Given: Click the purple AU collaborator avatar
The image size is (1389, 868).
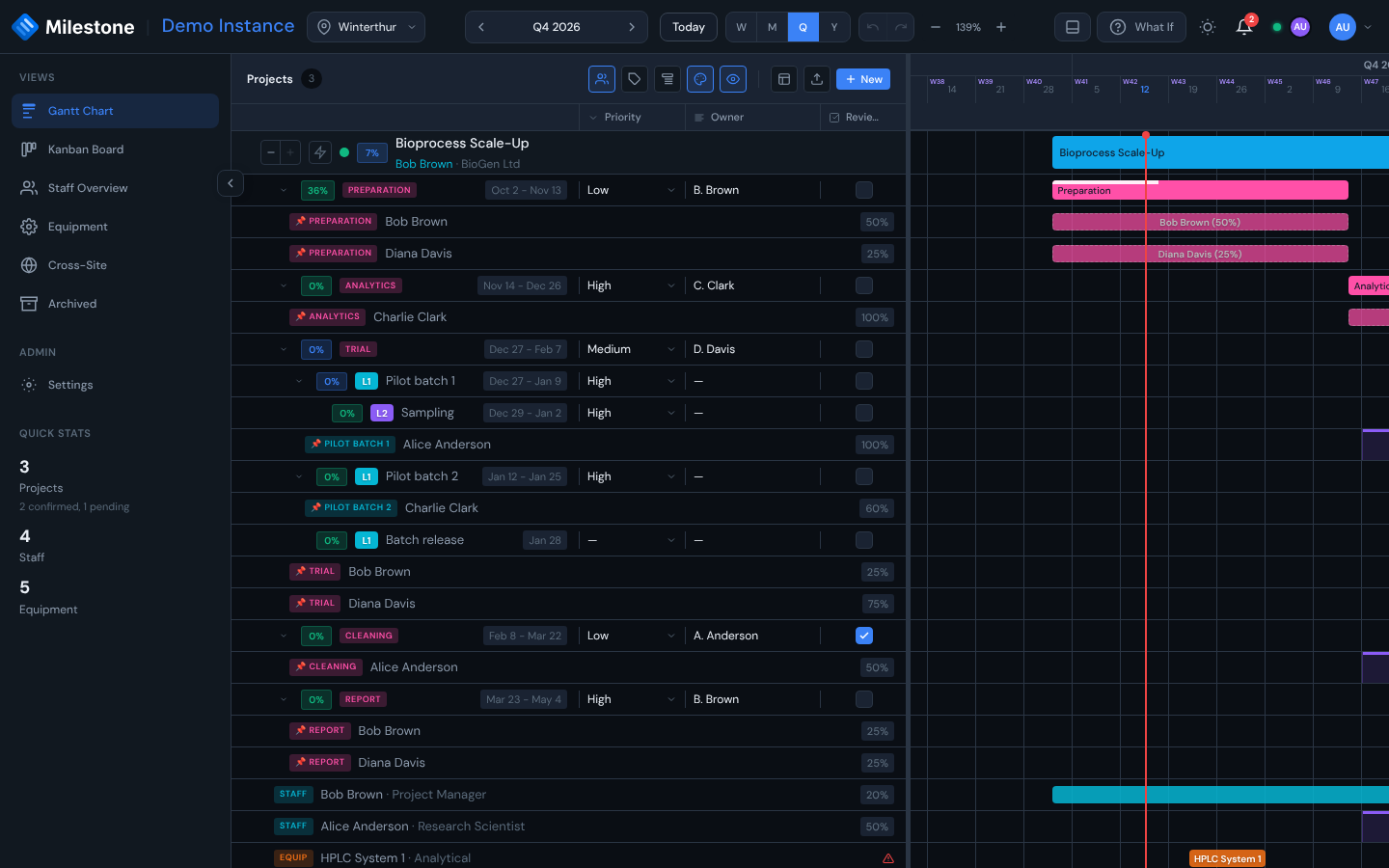Looking at the screenshot, I should (x=1300, y=27).
